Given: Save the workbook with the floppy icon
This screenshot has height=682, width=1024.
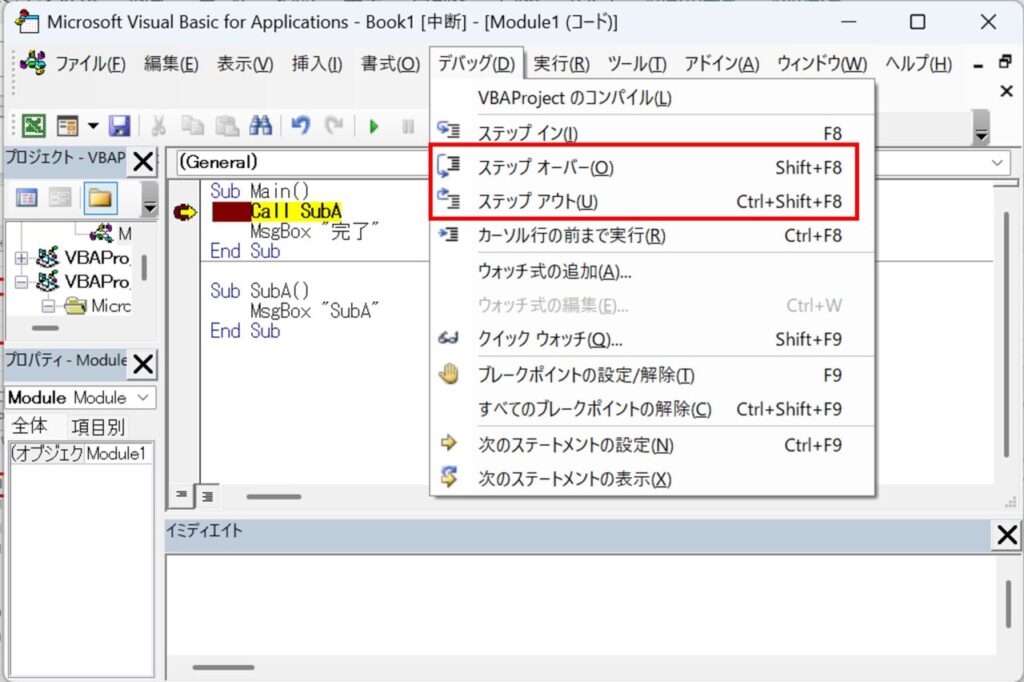Looking at the screenshot, I should [x=120, y=125].
